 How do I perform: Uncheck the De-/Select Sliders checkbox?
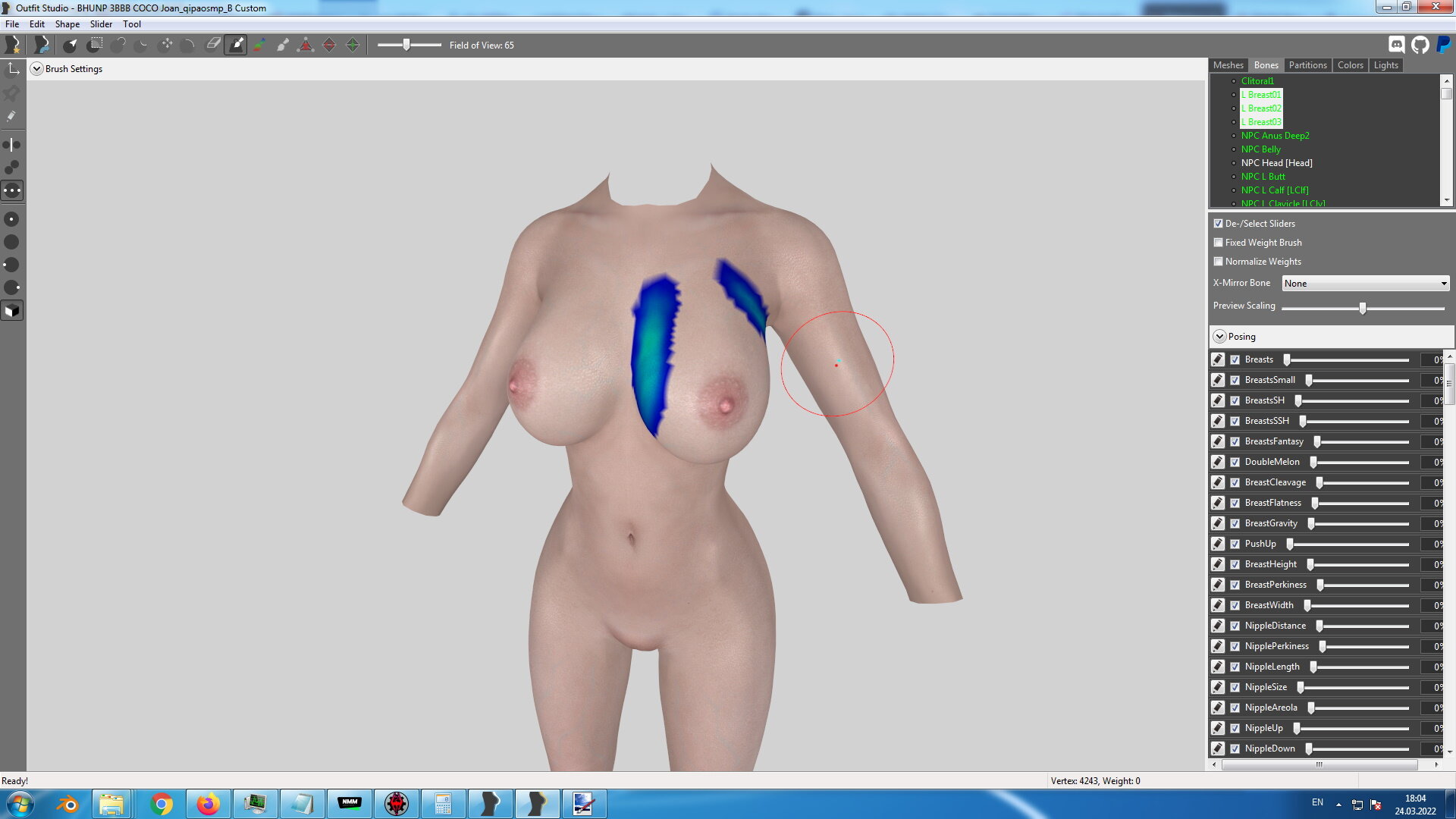(1219, 224)
